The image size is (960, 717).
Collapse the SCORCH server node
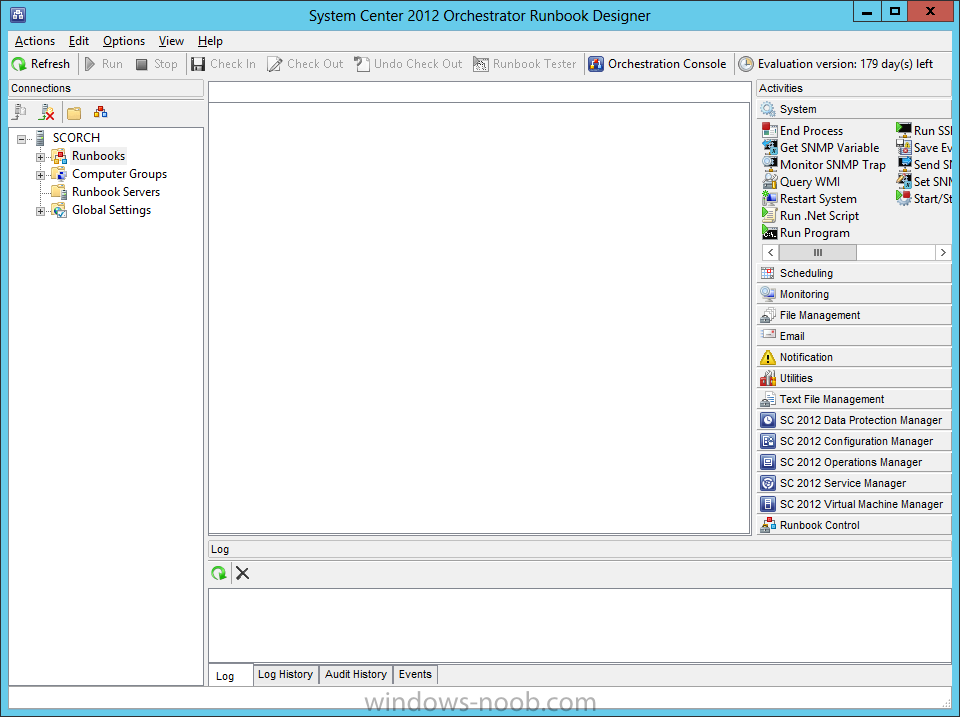21,139
